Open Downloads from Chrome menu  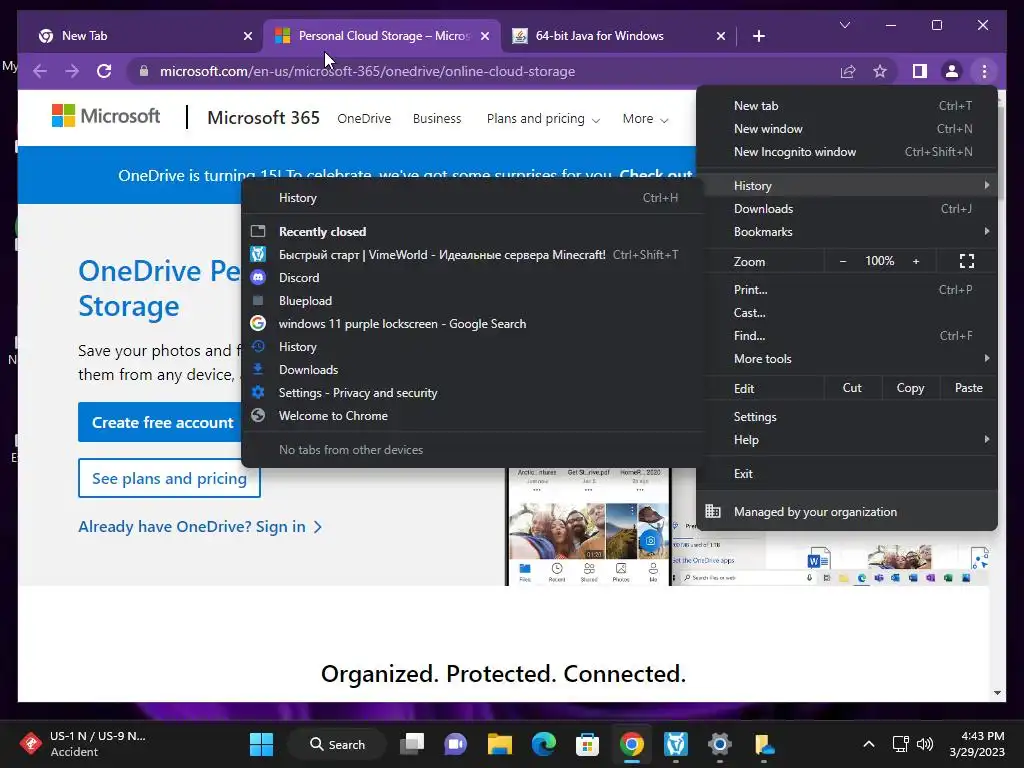847,209
